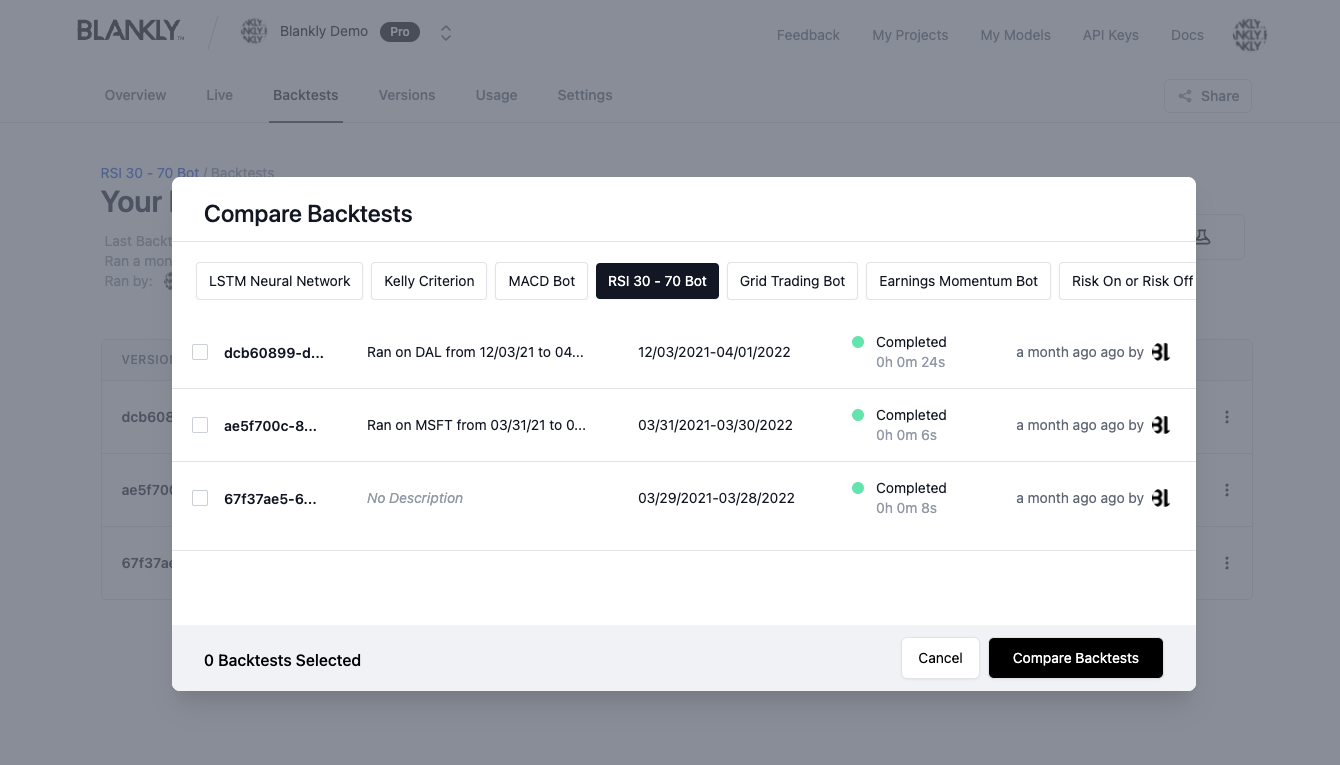Open the three-dot actions menu on the 67f37a row
Image resolution: width=1340 pixels, height=765 pixels.
1227,562
